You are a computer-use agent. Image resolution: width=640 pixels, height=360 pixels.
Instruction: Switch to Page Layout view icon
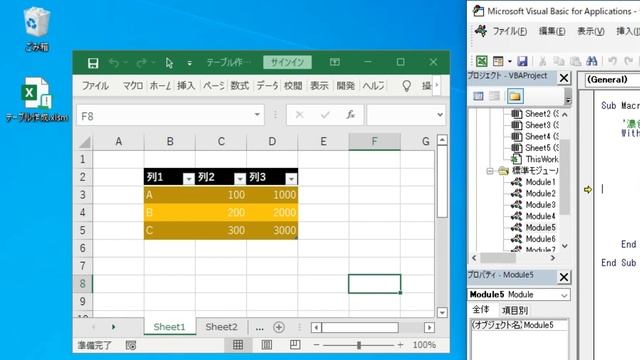point(267,345)
